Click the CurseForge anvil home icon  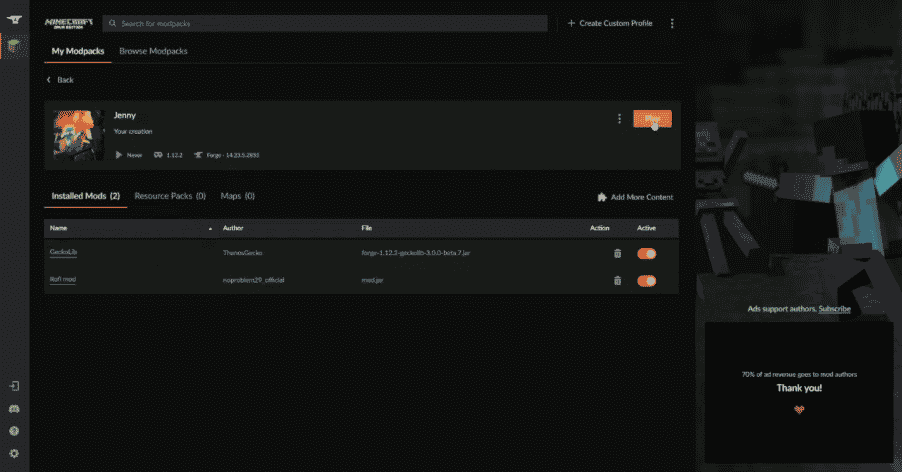tap(13, 22)
